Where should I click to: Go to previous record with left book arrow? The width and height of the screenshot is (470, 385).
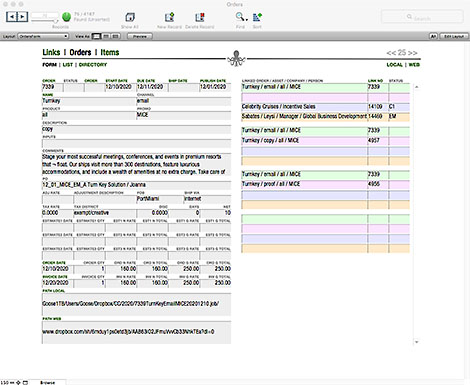(x=12, y=17)
